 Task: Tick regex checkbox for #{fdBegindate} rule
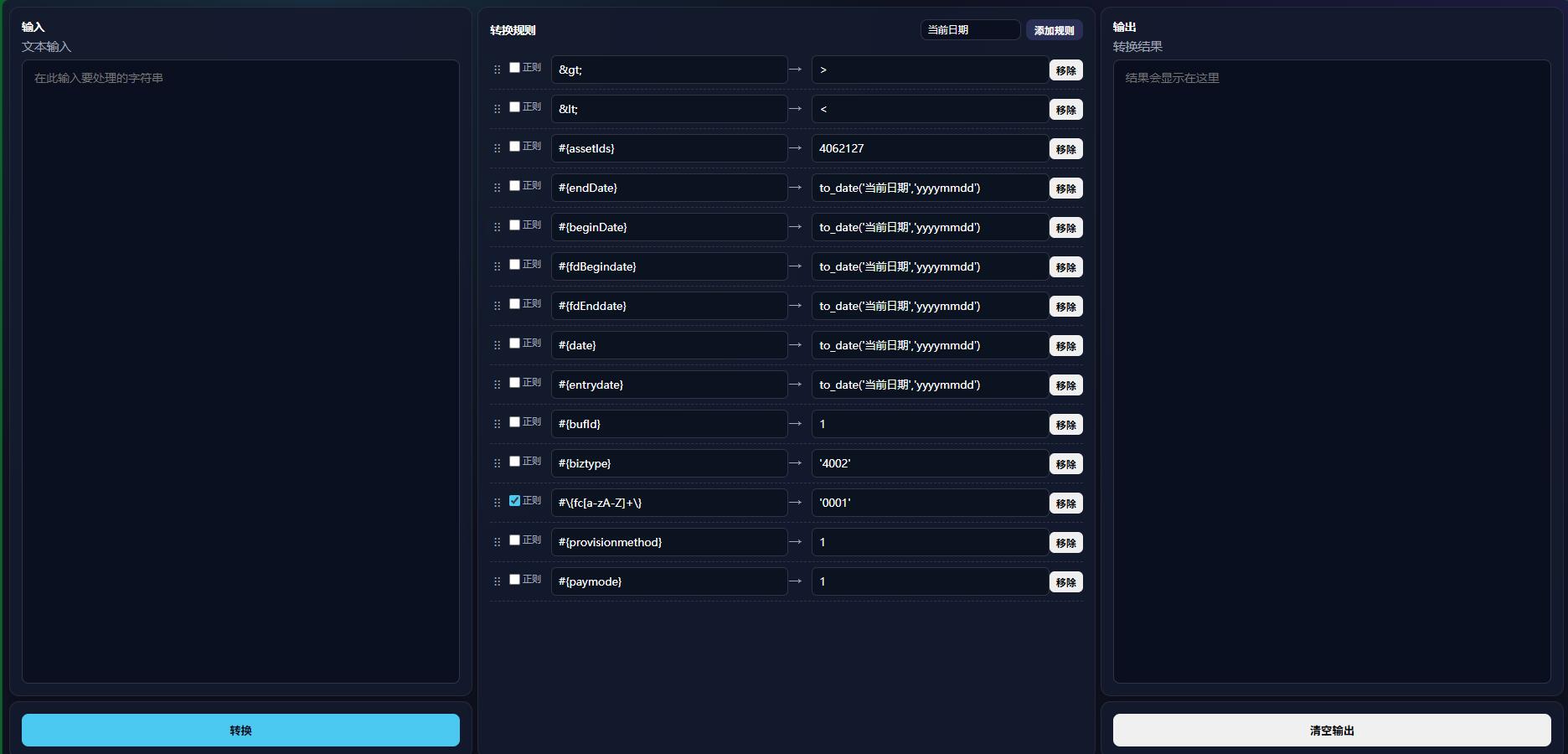pyautogui.click(x=514, y=264)
